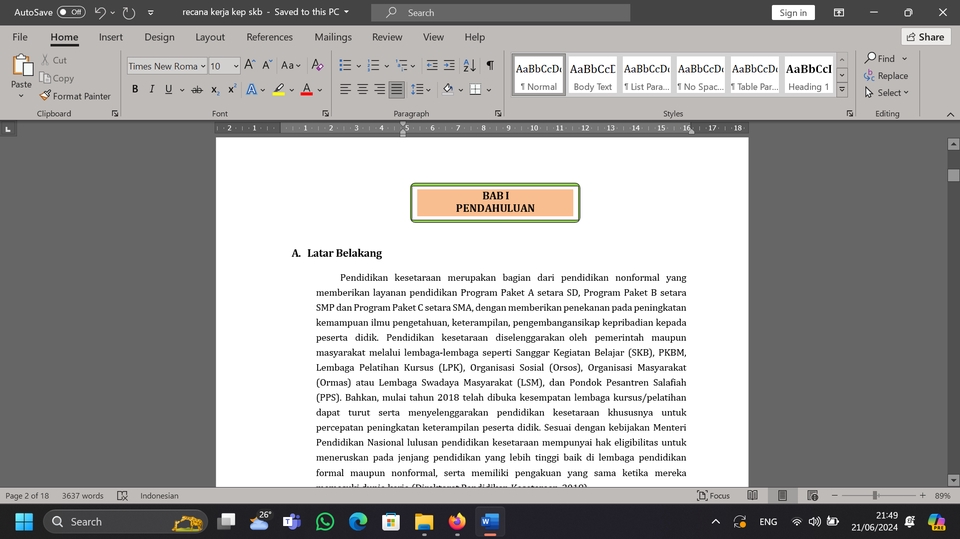The image size is (960, 539).
Task: Click the Redo arrow
Action: pyautogui.click(x=129, y=12)
